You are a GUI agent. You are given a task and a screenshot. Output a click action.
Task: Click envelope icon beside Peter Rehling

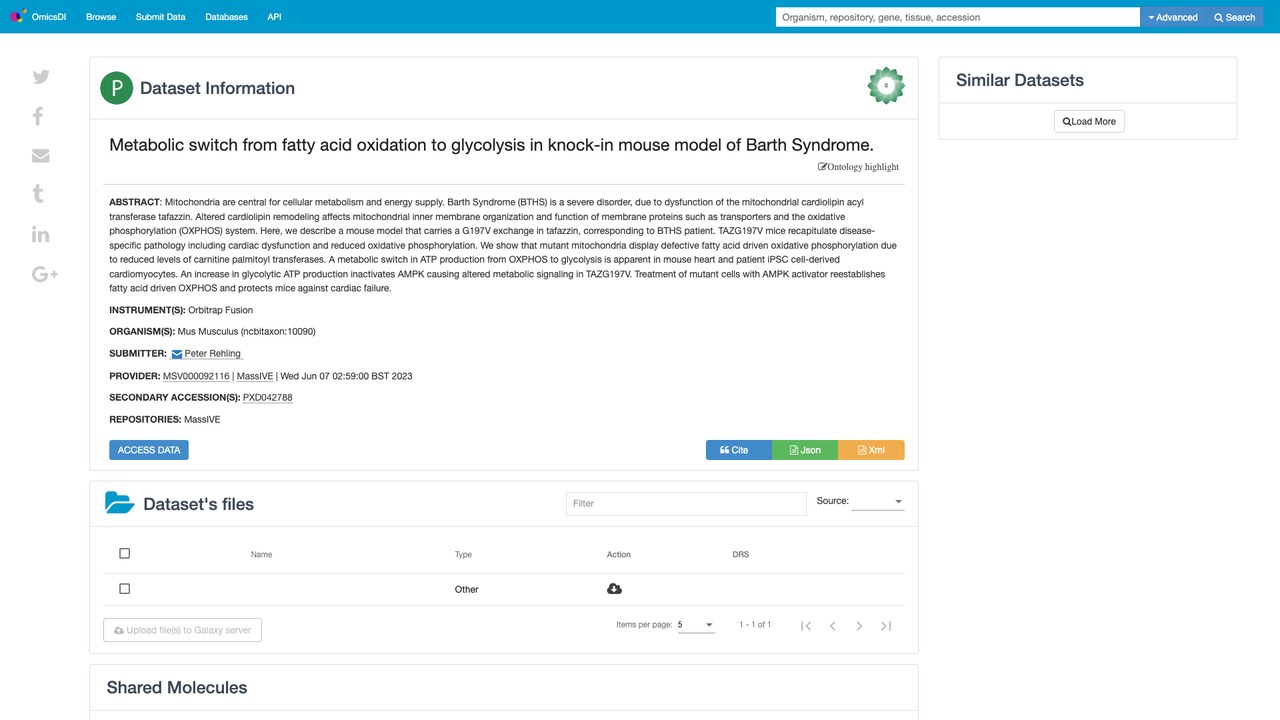click(177, 354)
